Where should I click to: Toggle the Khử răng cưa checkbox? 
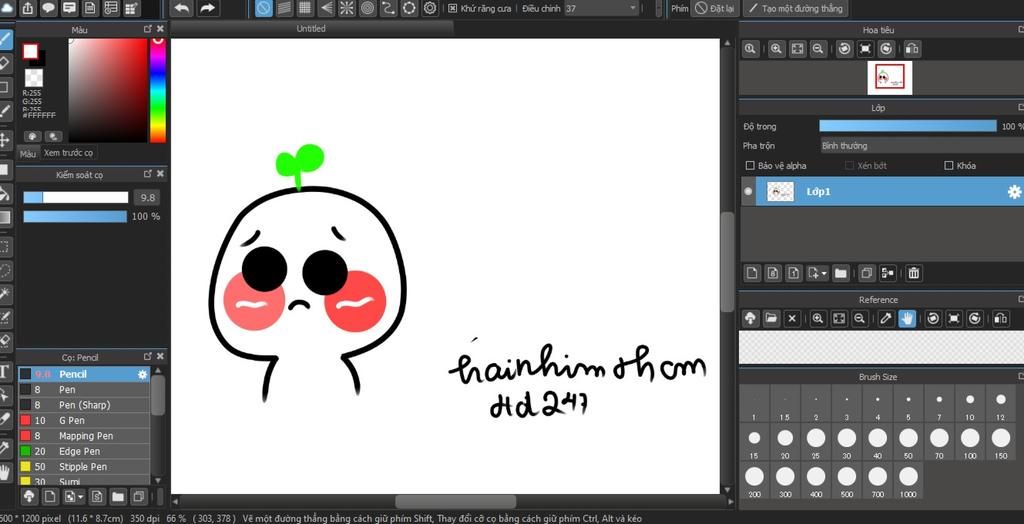453,8
